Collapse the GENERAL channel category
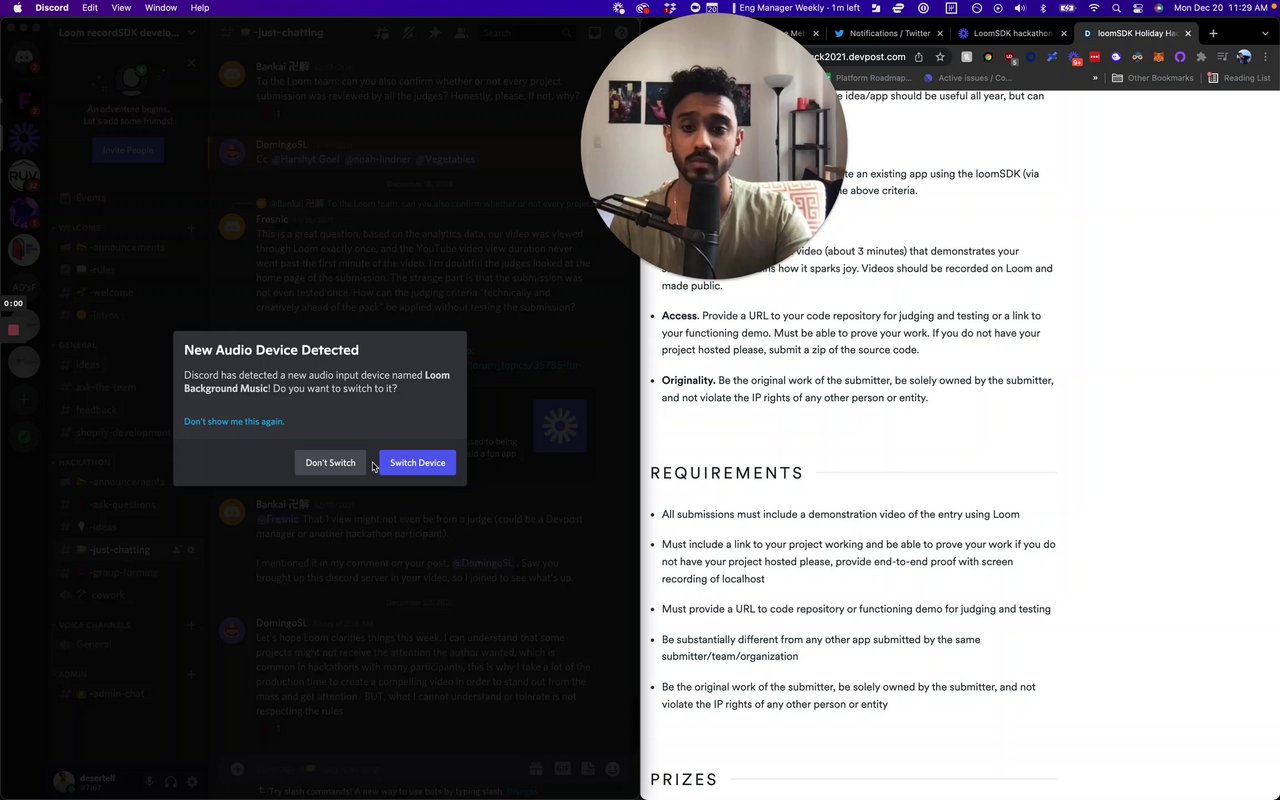 click(76, 345)
